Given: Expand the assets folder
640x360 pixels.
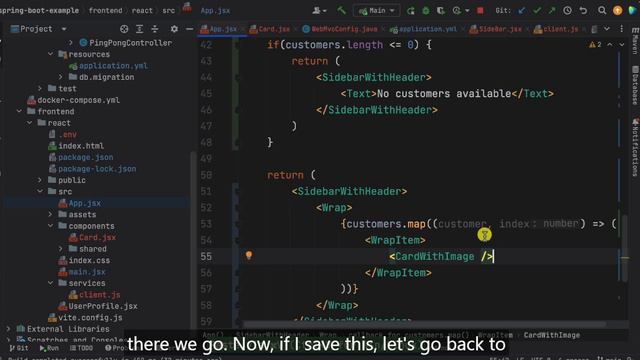Looking at the screenshot, I should pos(50,214).
